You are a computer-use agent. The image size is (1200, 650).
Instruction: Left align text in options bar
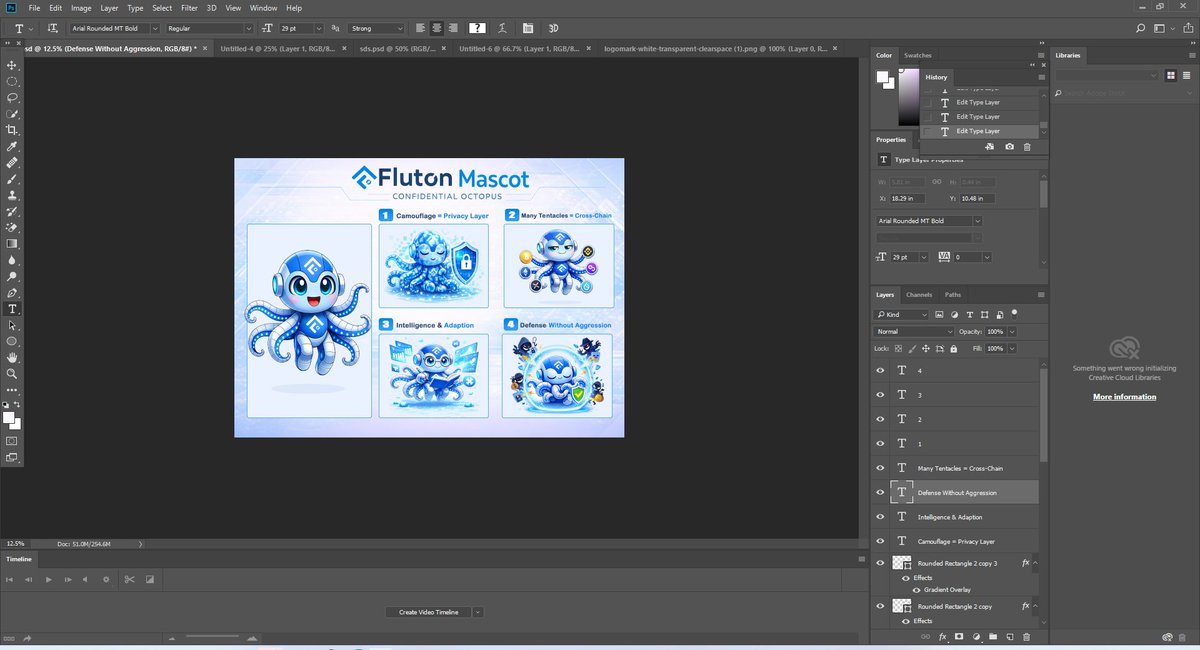pyautogui.click(x=420, y=28)
